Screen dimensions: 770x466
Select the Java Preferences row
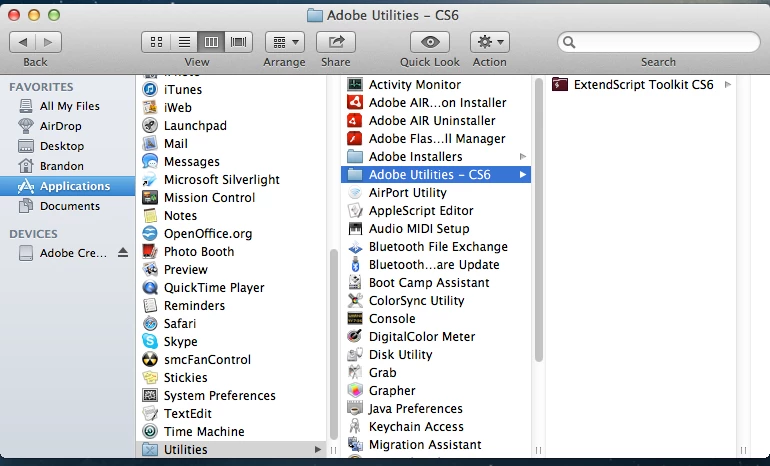(436, 409)
